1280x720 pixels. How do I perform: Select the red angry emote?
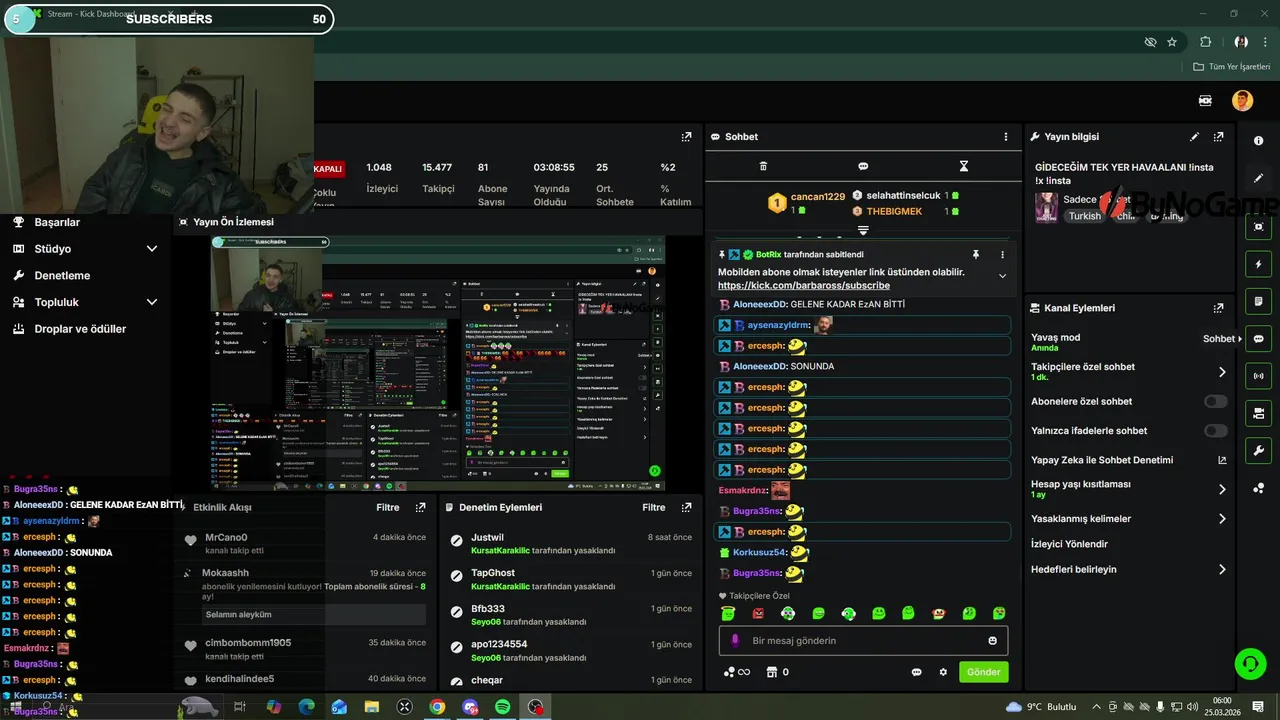click(x=758, y=613)
